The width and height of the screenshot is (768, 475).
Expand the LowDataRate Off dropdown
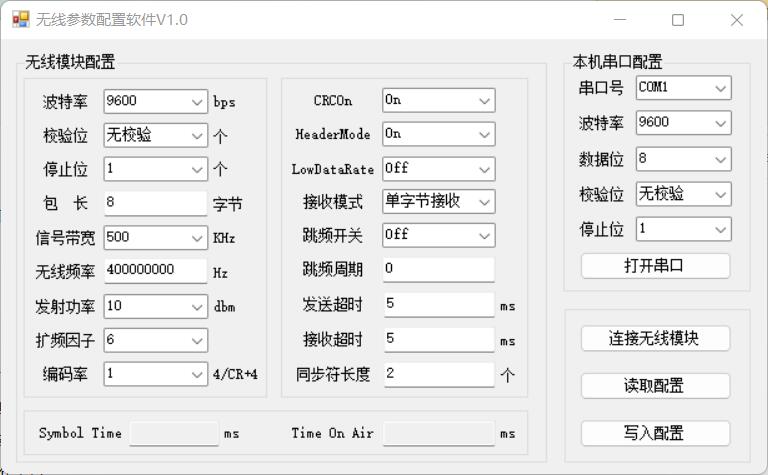[x=438, y=169]
